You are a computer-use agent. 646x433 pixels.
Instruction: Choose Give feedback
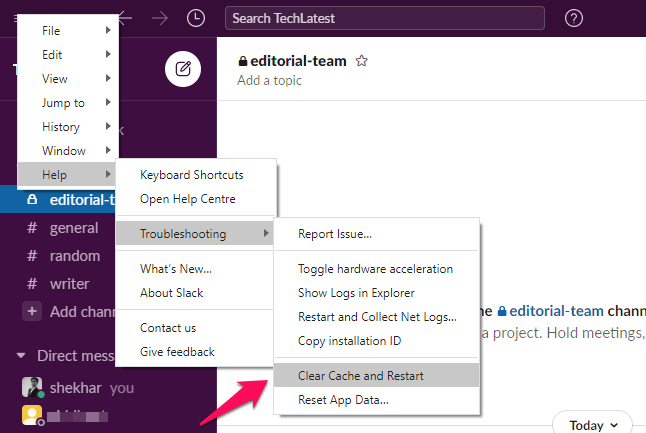click(x=195, y=351)
